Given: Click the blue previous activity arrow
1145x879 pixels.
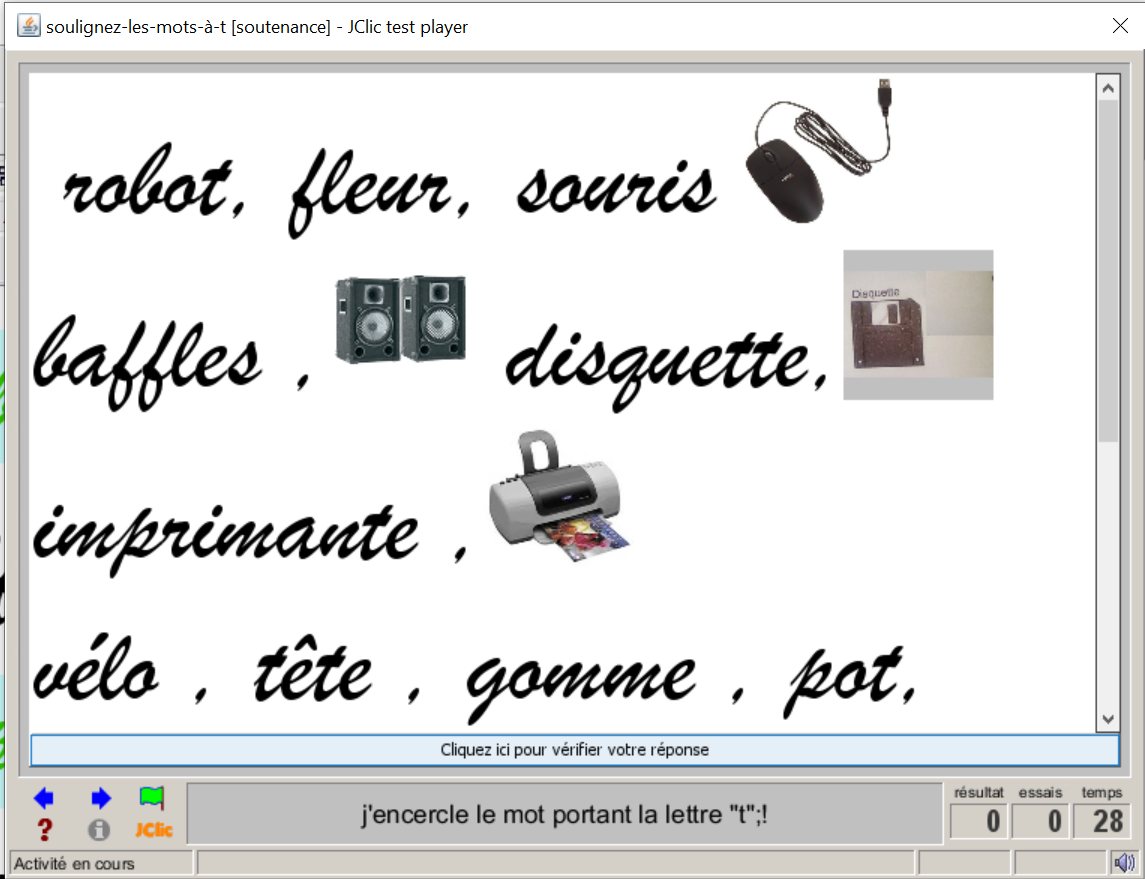Looking at the screenshot, I should (43, 798).
